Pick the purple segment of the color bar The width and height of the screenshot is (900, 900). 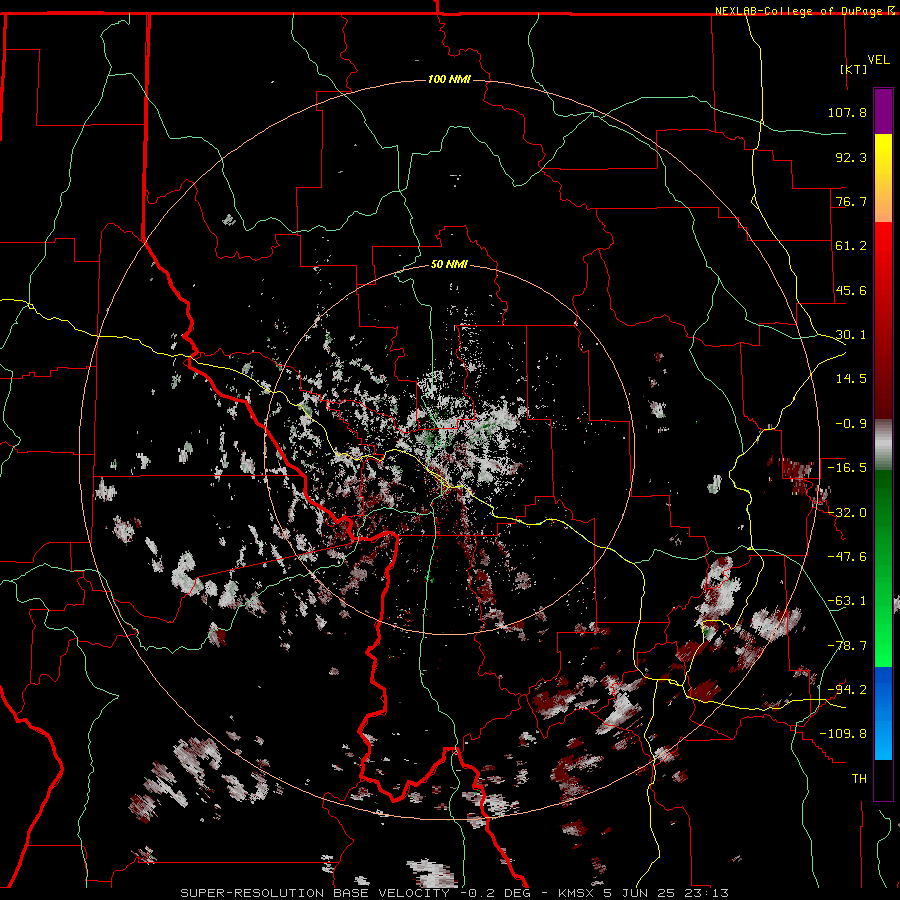click(883, 111)
